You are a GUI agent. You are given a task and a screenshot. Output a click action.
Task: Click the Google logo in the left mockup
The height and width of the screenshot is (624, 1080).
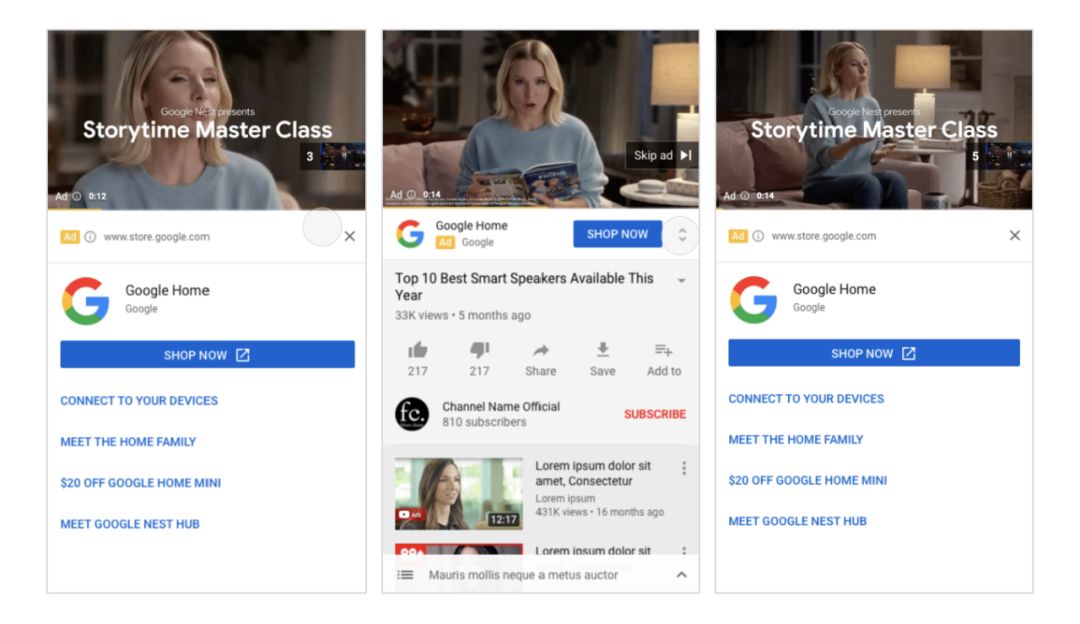(85, 300)
